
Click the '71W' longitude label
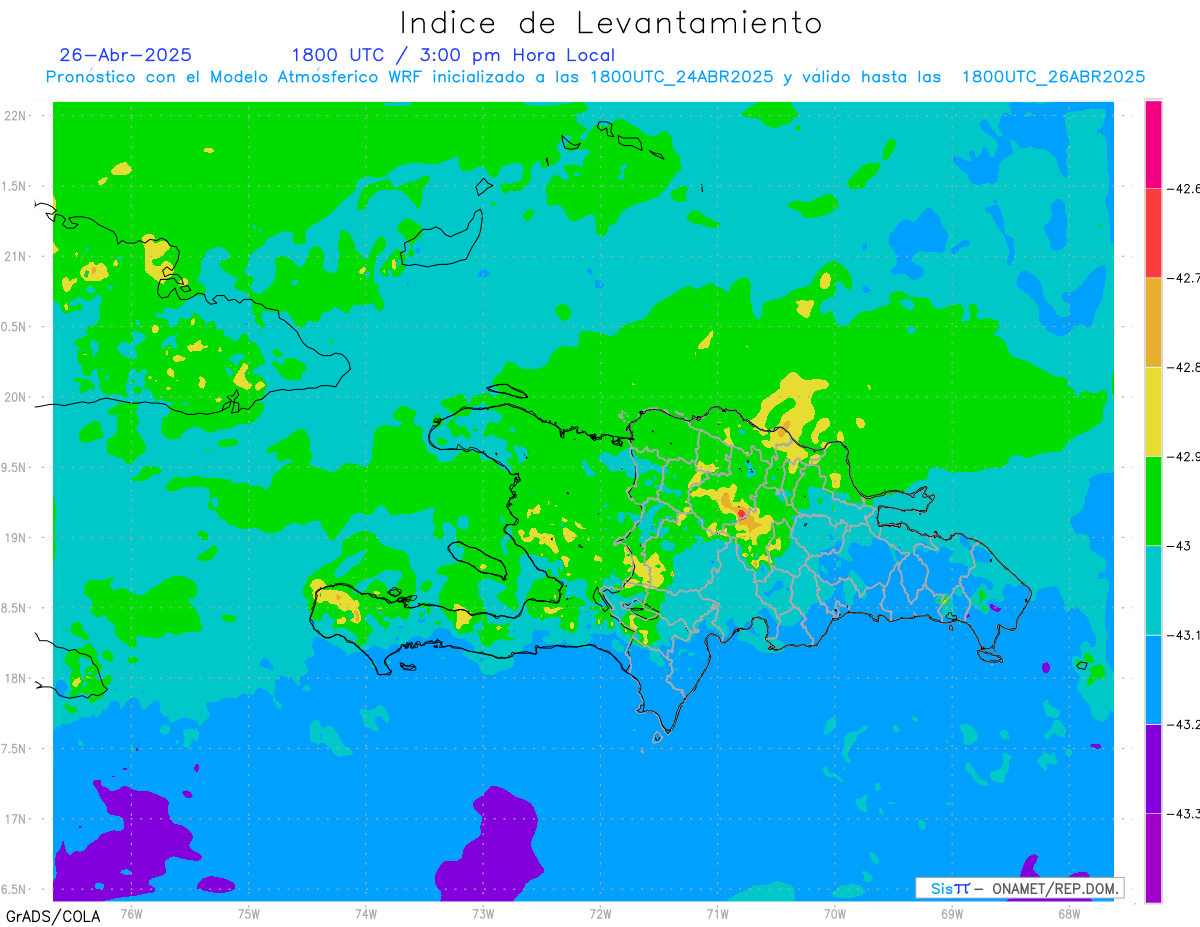pos(717,912)
